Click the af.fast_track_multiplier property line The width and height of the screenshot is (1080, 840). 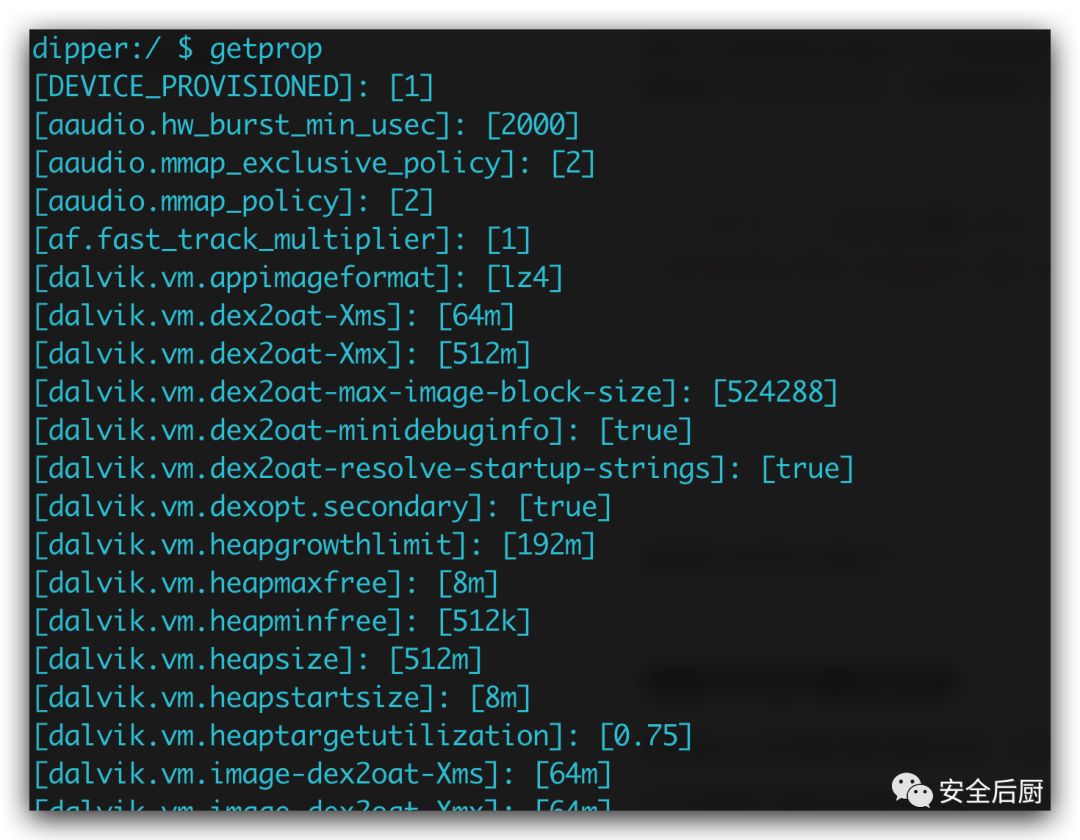pyautogui.click(x=282, y=239)
